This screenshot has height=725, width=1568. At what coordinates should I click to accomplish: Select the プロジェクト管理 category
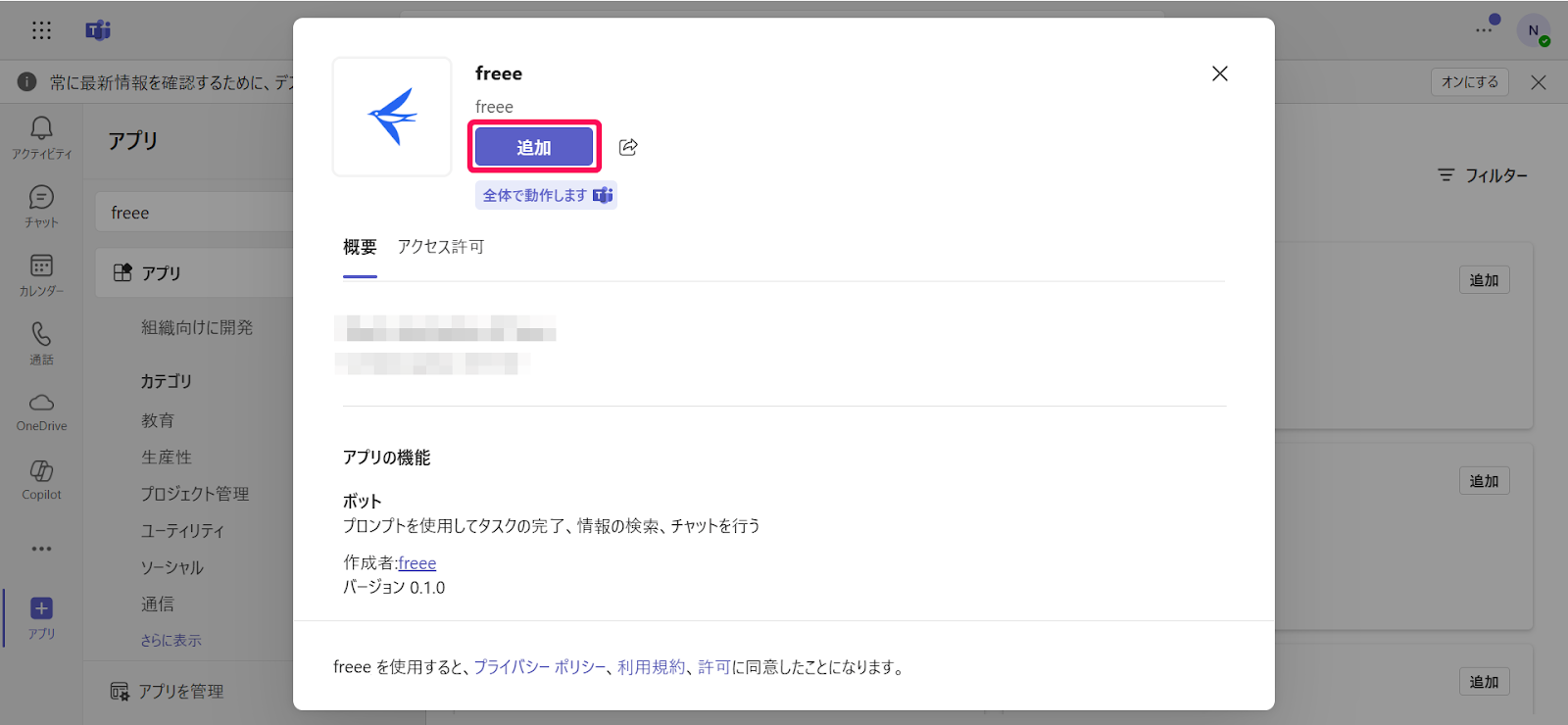pos(195,494)
